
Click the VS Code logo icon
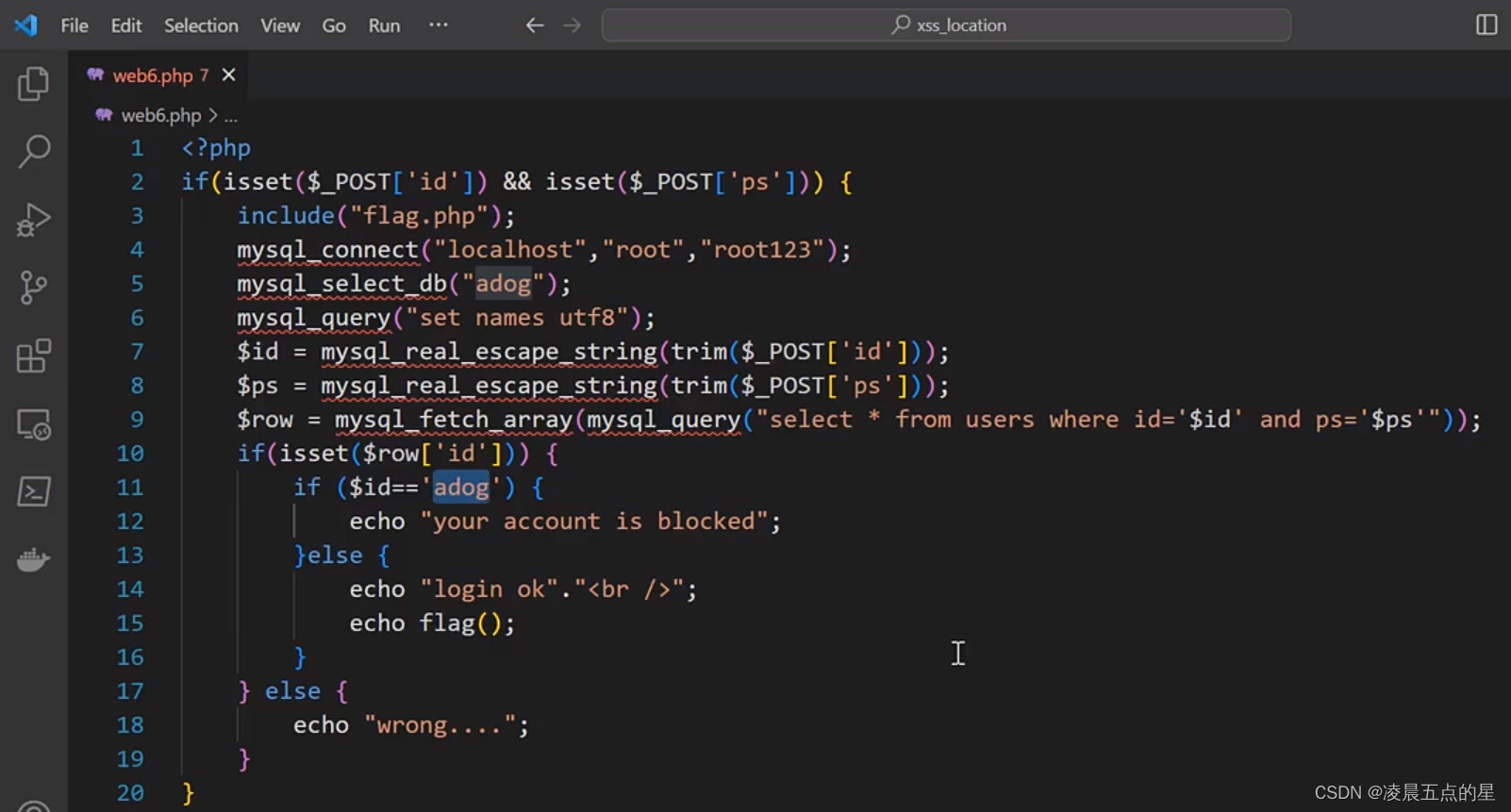coord(25,25)
